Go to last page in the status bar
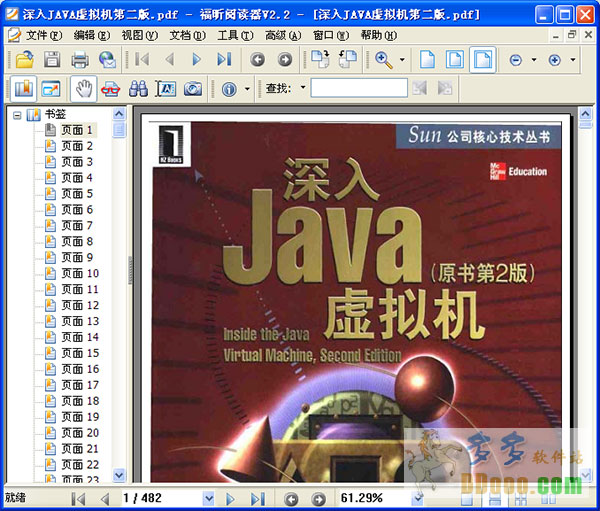 click(257, 499)
